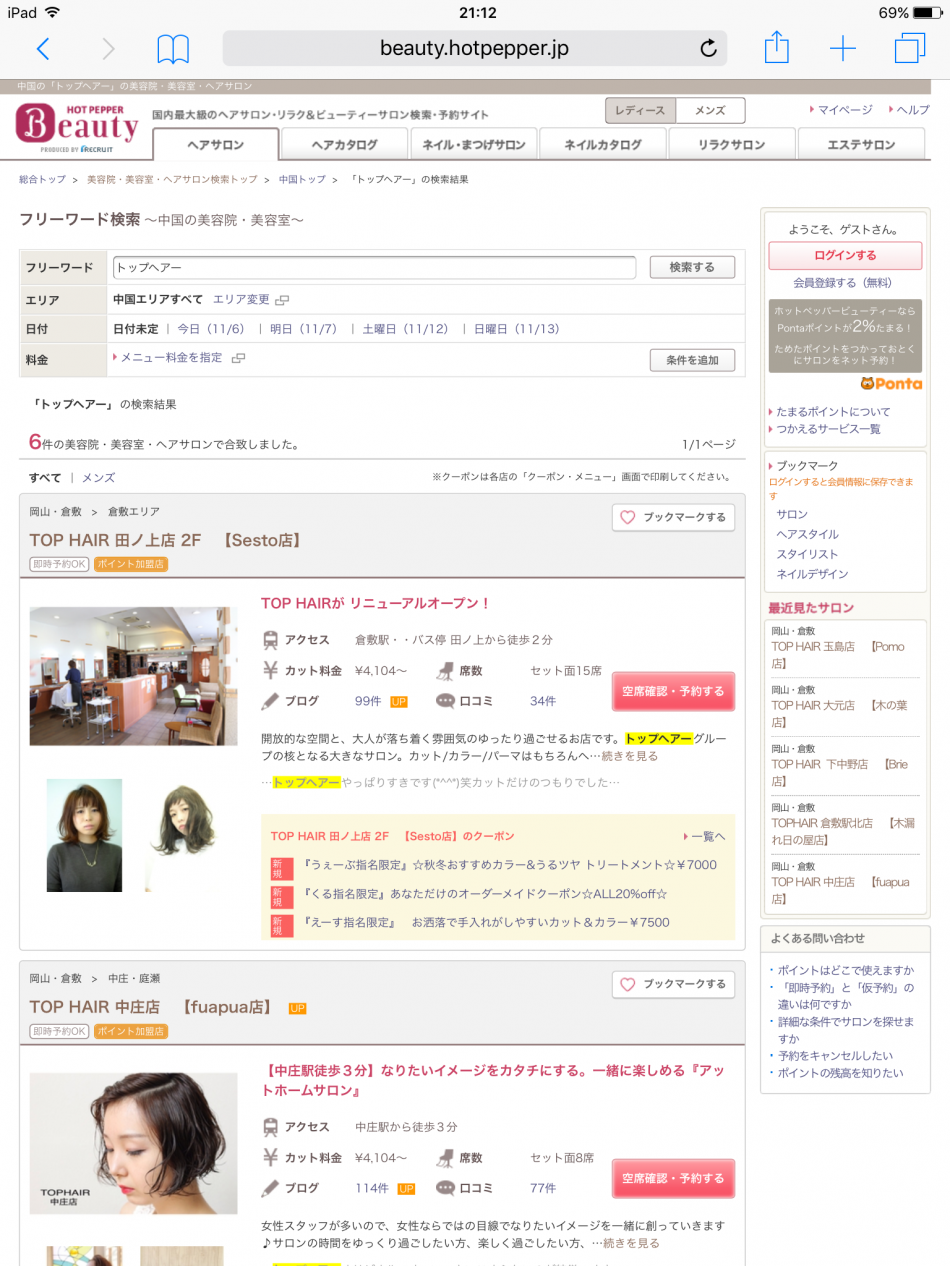Open the 田ノ上店 wavy hairstyle photo

183,836
